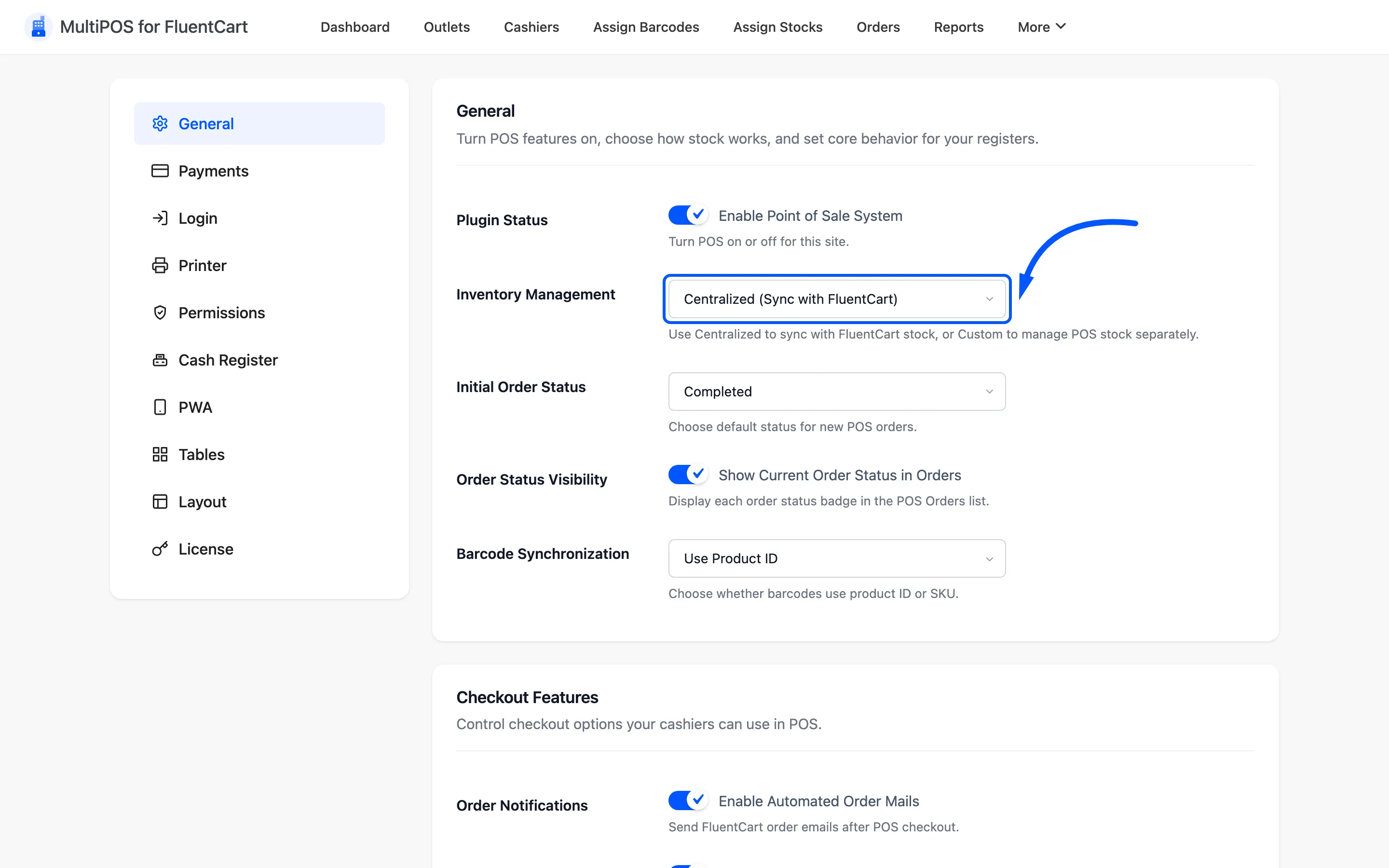Image resolution: width=1389 pixels, height=868 pixels.
Task: Open the Cashiers page
Action: [531, 27]
